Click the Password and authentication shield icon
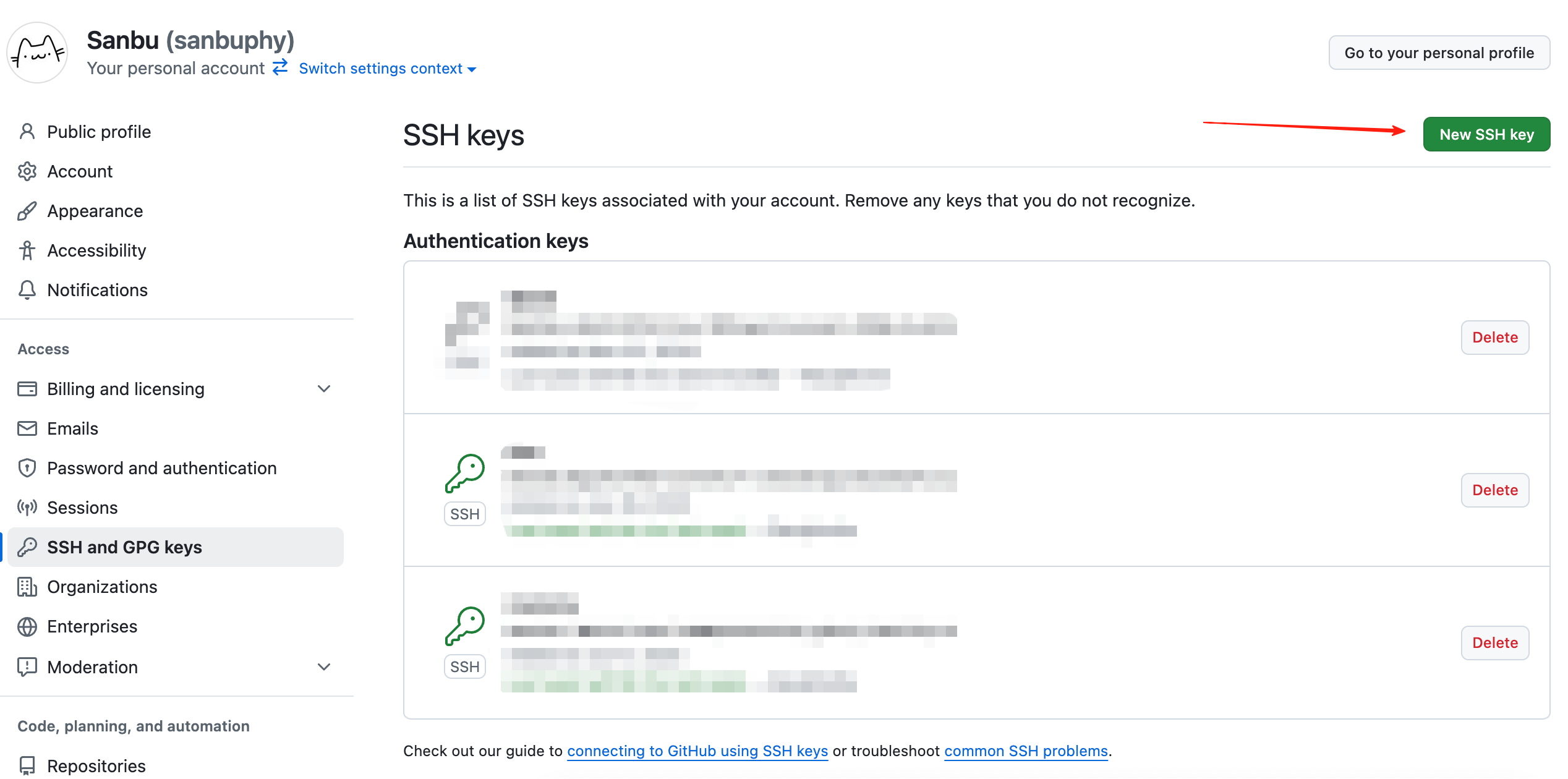1568x779 pixels. (x=27, y=468)
